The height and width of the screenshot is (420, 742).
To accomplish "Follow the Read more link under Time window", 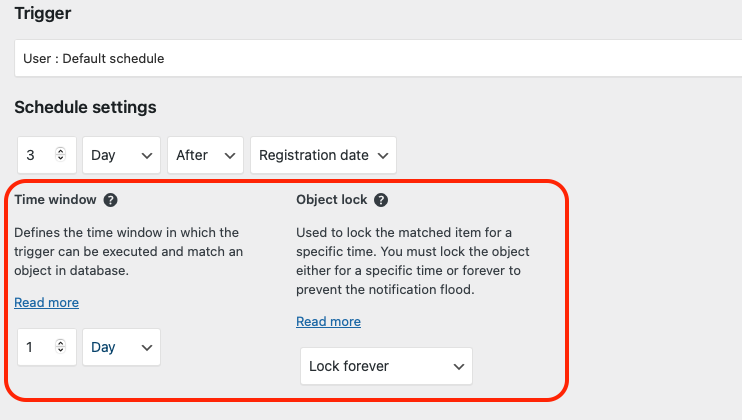I will [x=46, y=303].
